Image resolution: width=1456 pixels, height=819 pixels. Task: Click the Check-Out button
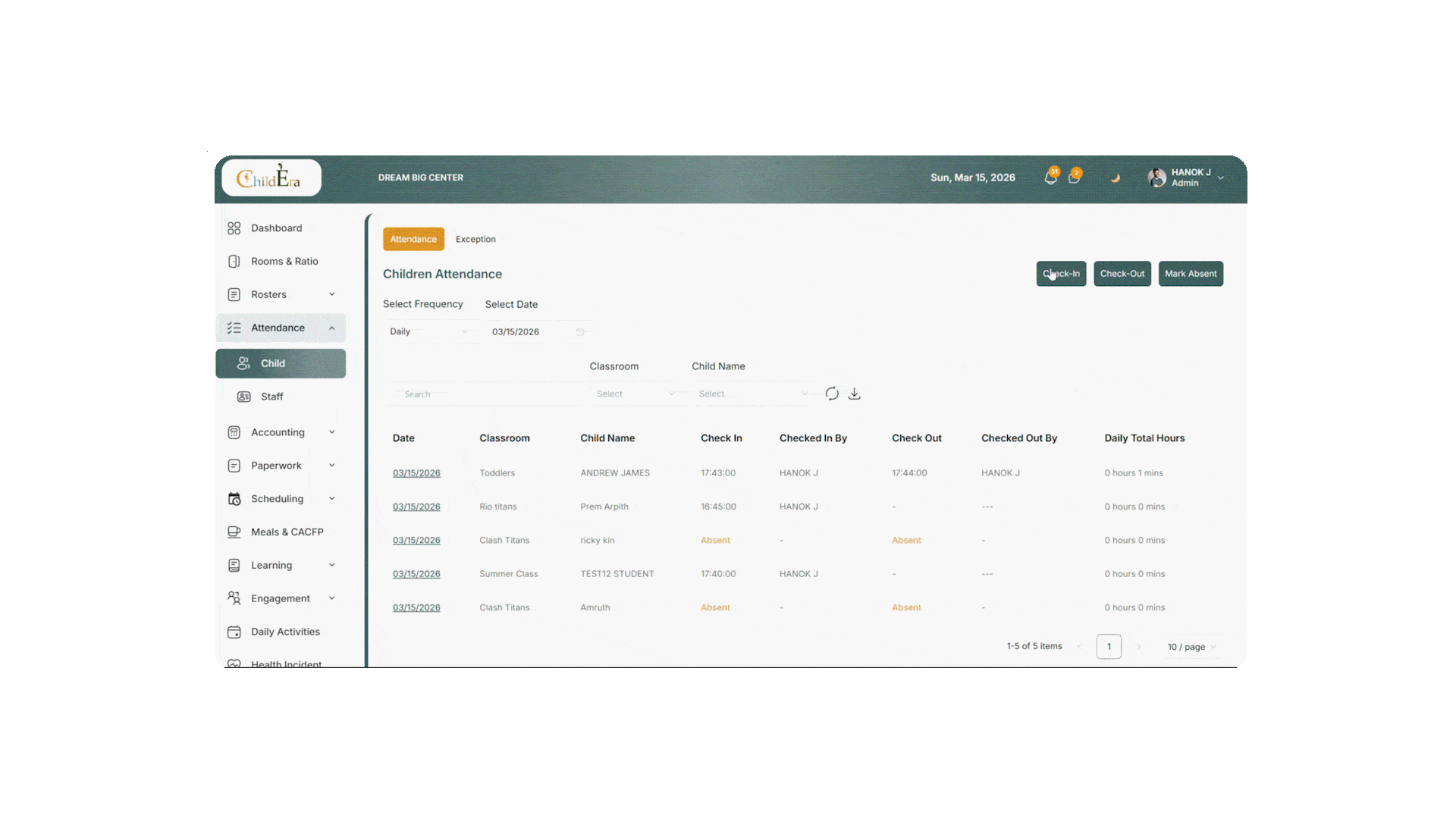pos(1122,274)
